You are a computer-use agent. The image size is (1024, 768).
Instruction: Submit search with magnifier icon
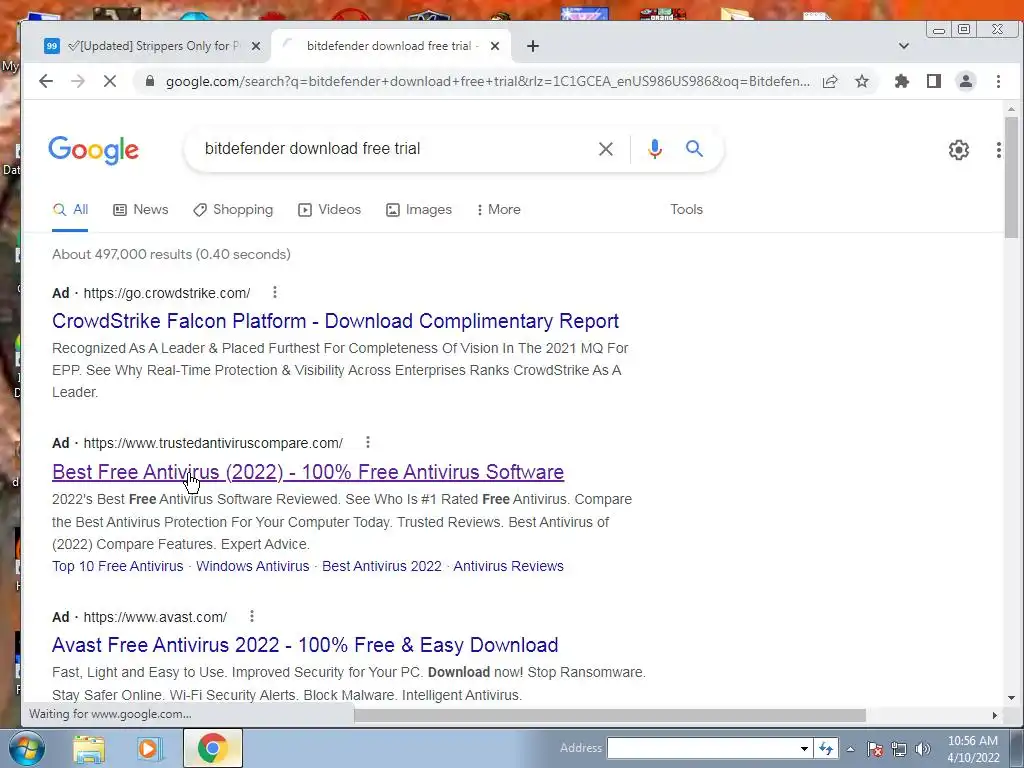tap(694, 149)
